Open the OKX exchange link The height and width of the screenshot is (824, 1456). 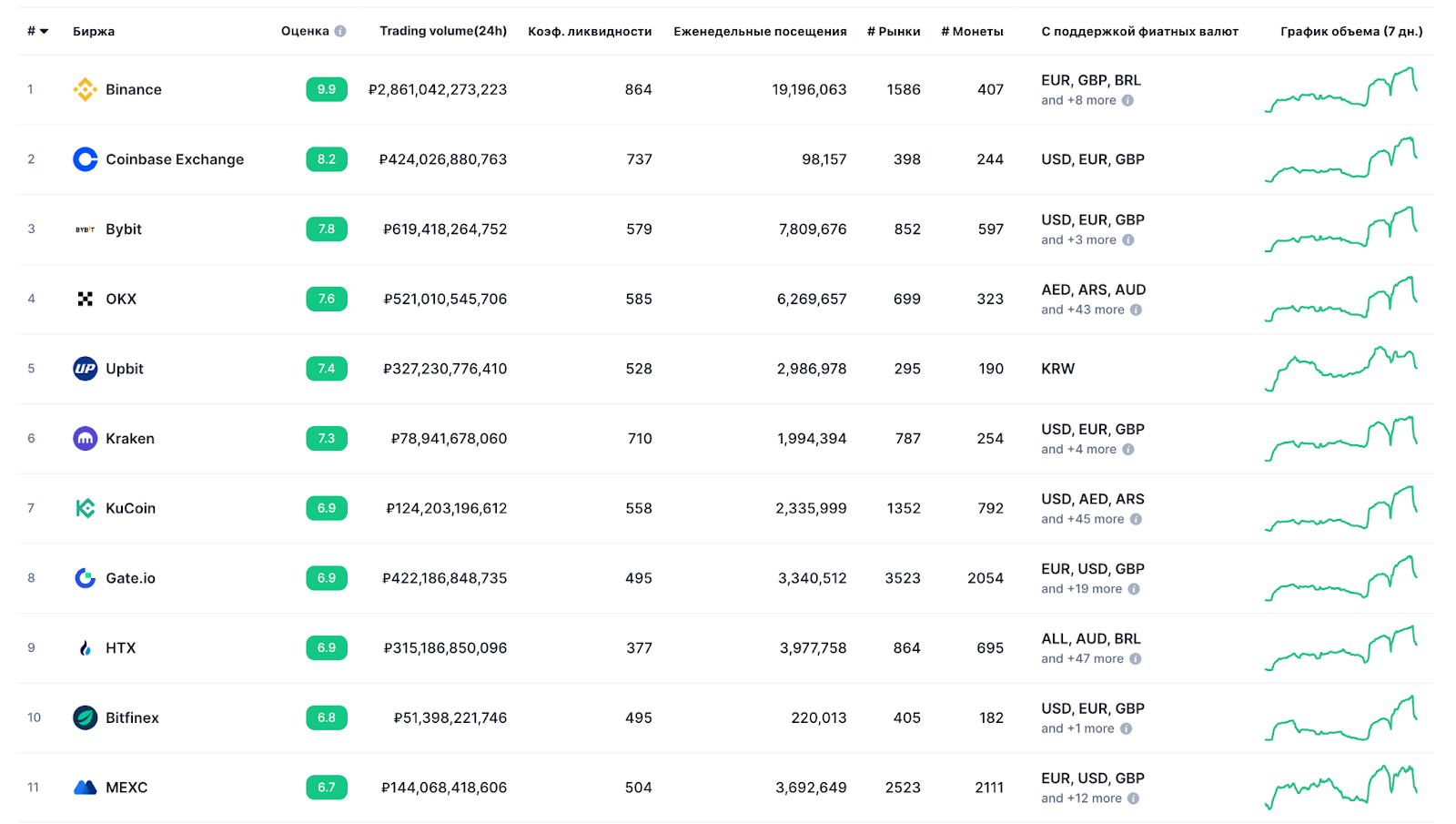click(x=121, y=299)
